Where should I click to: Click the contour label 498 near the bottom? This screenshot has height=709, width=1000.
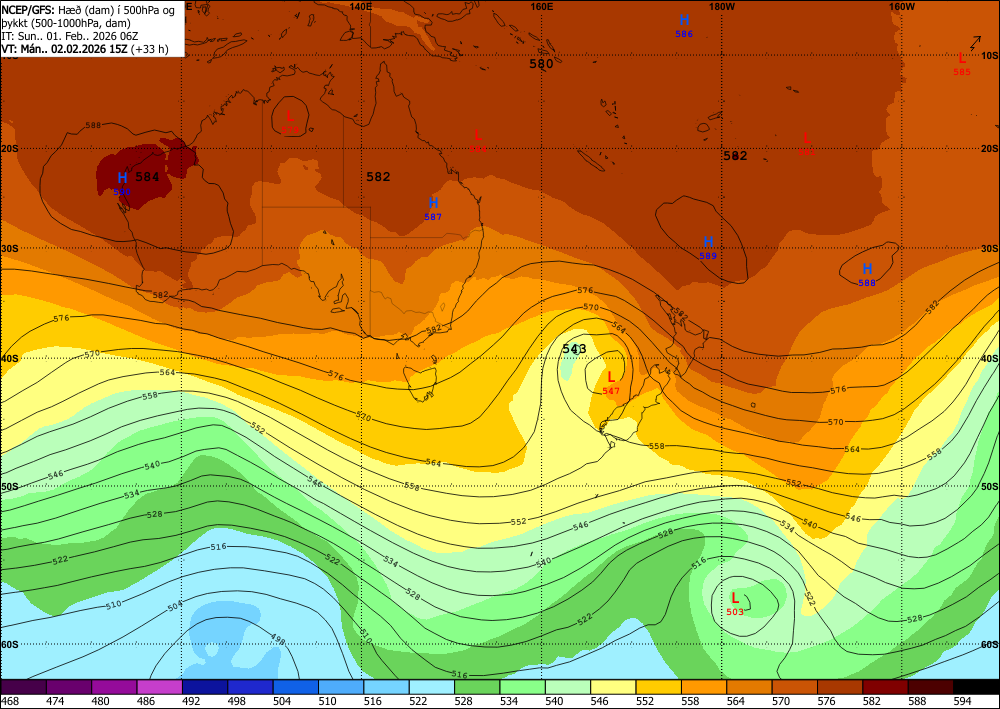coord(277,639)
